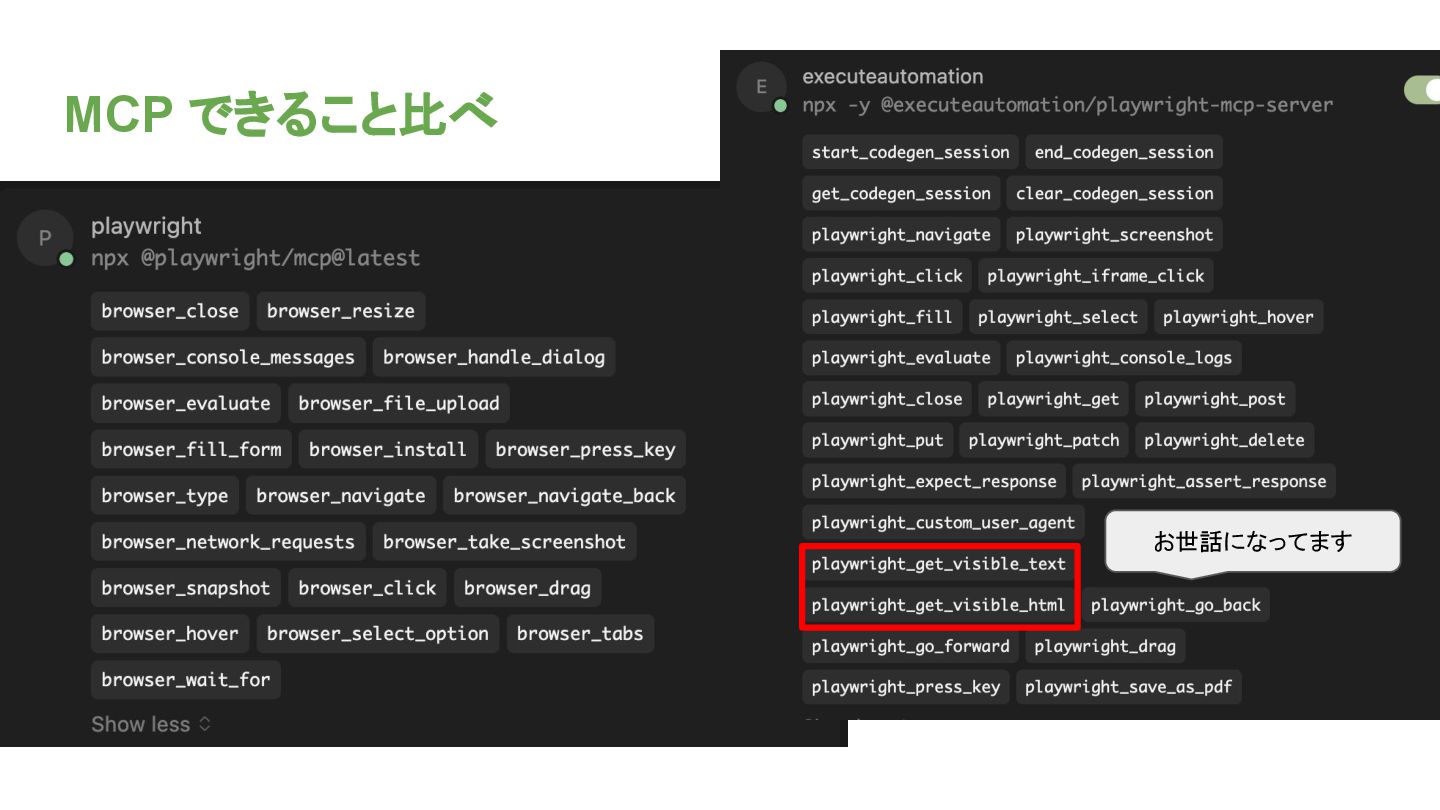Select the browser_close tool chip

[x=170, y=311]
